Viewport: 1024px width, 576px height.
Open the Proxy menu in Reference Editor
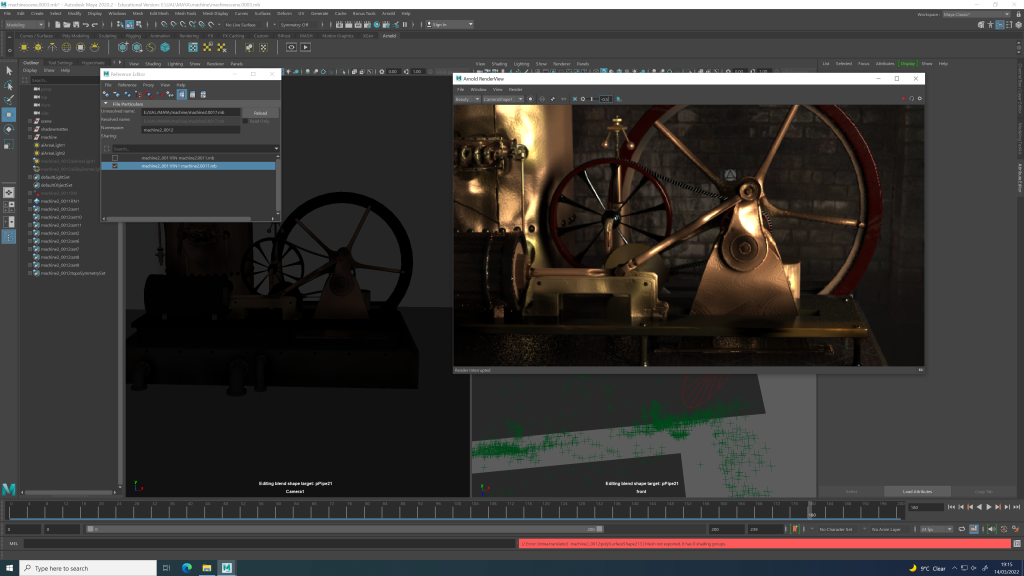[x=148, y=85]
